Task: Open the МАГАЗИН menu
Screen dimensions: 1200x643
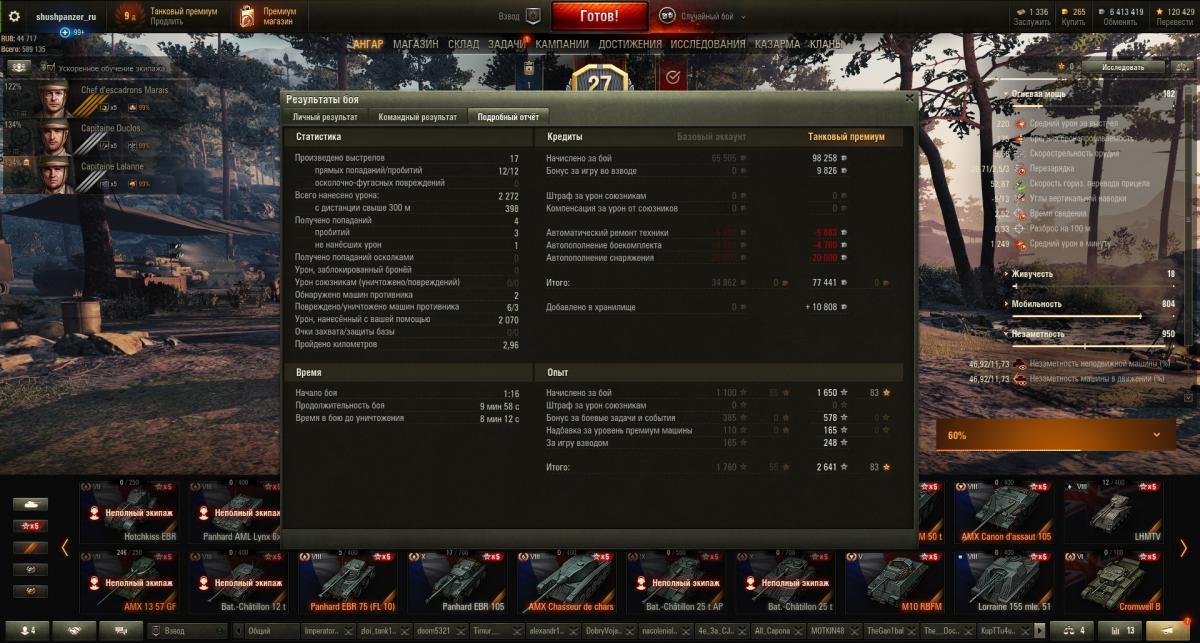Action: 415,44
